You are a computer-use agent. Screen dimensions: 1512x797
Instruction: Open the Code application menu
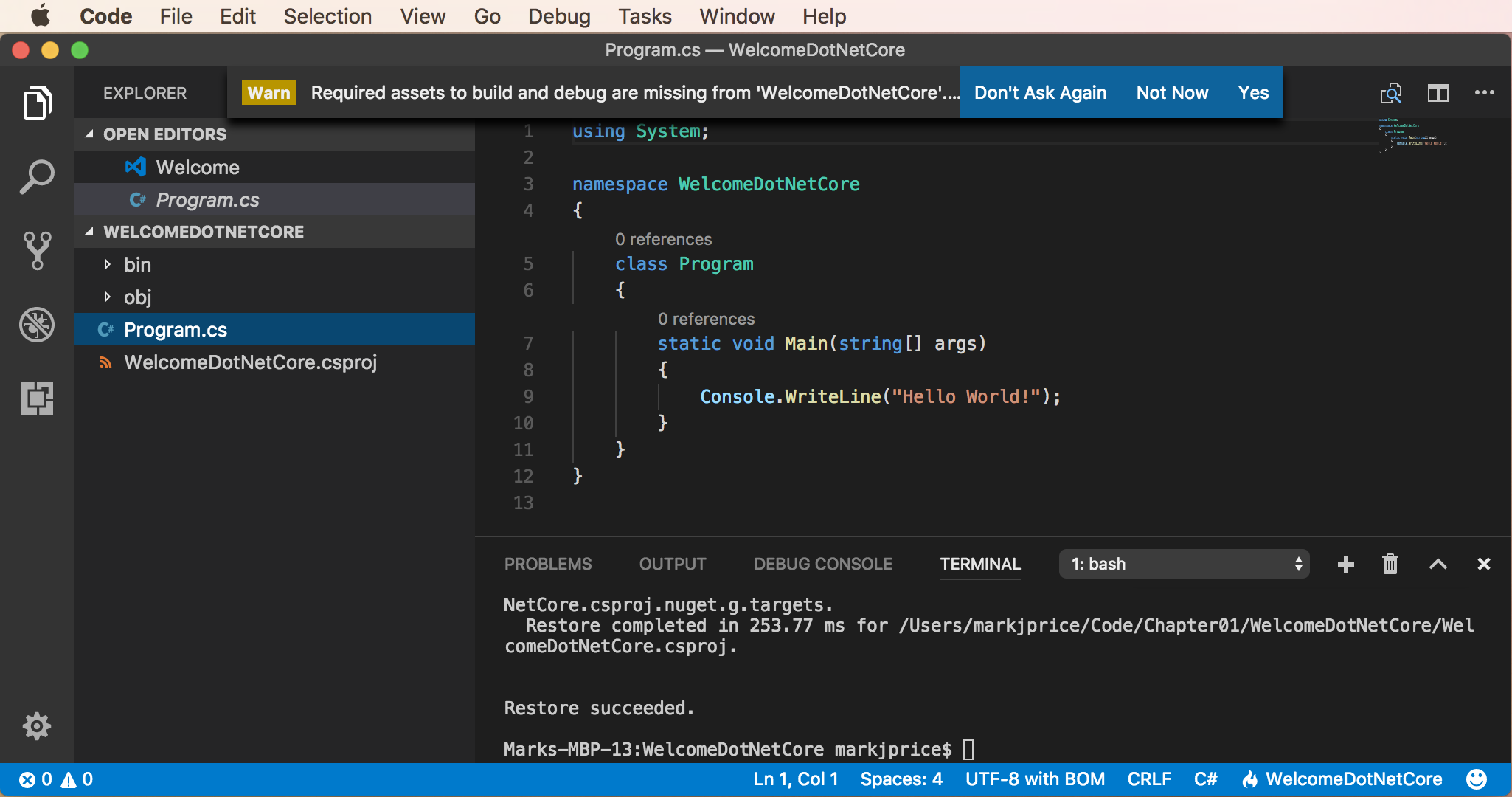(x=105, y=16)
